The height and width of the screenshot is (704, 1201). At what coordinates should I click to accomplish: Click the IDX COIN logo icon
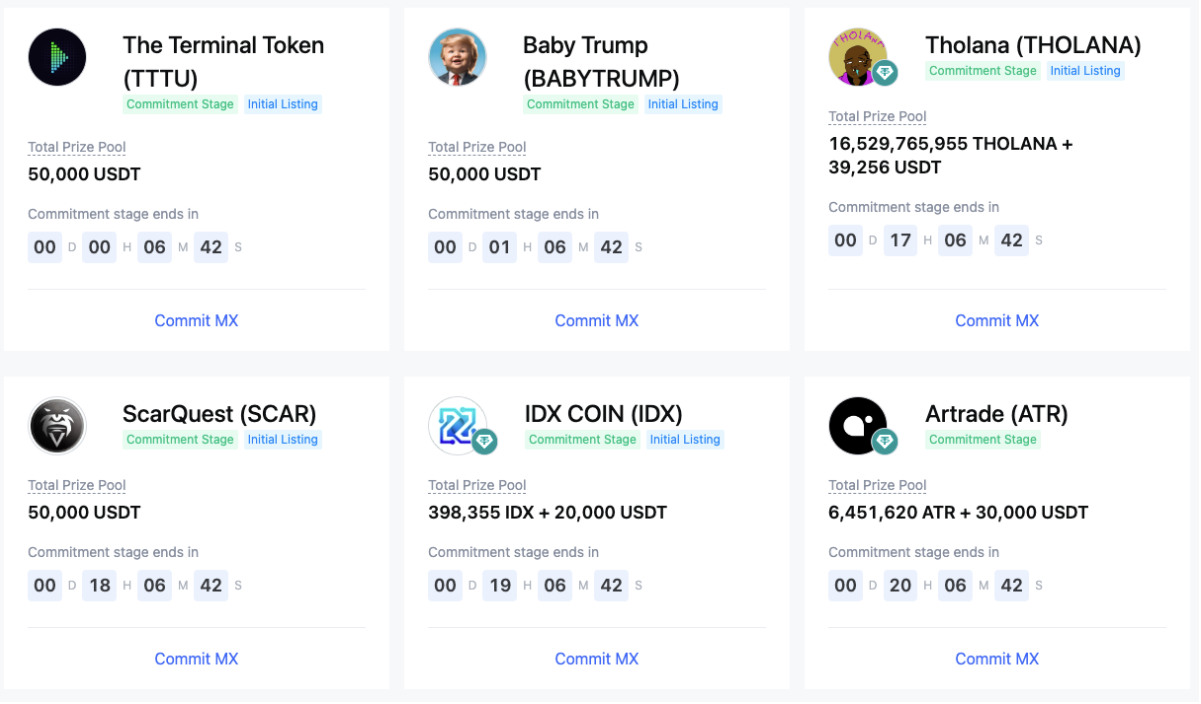pos(455,424)
